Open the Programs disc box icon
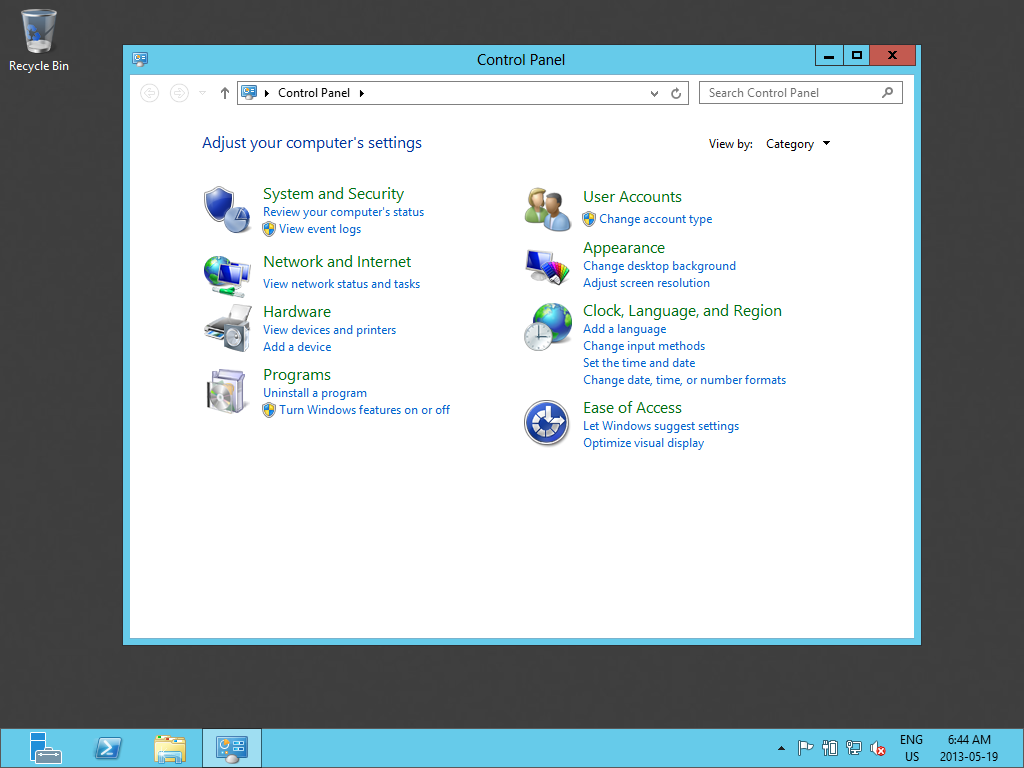Screen dimensions: 1024x768 pyautogui.click(x=226, y=391)
